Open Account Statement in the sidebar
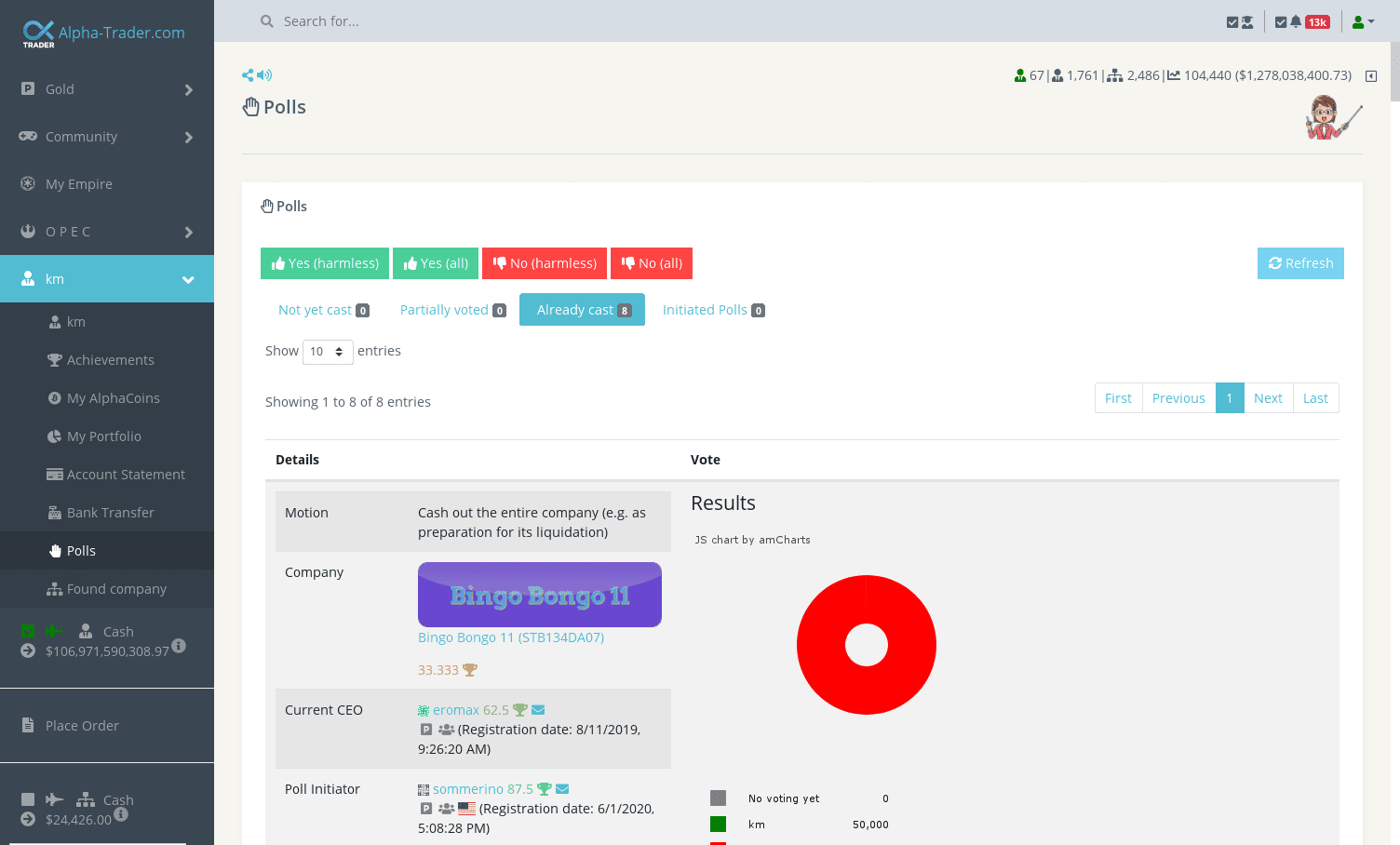1400x845 pixels. click(x=107, y=475)
